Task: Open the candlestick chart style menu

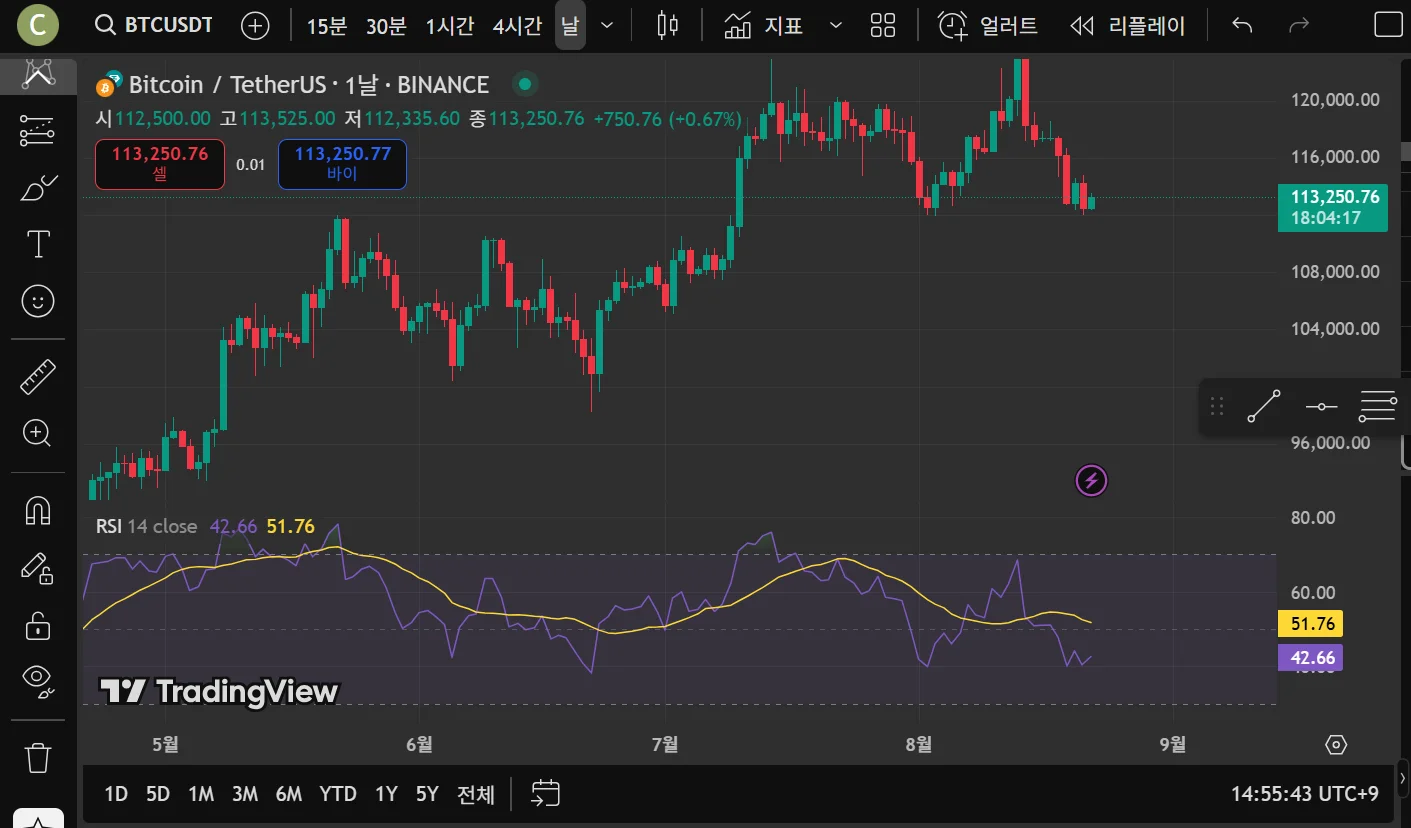Action: [667, 26]
